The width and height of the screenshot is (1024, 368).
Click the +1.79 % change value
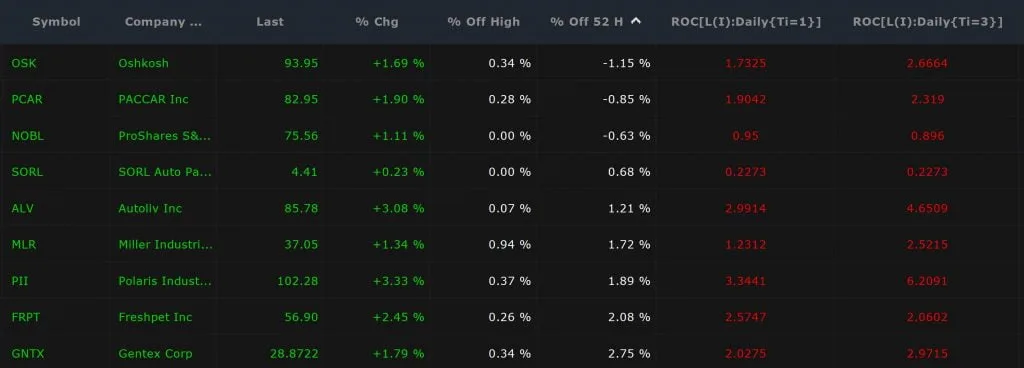pyautogui.click(x=398, y=354)
